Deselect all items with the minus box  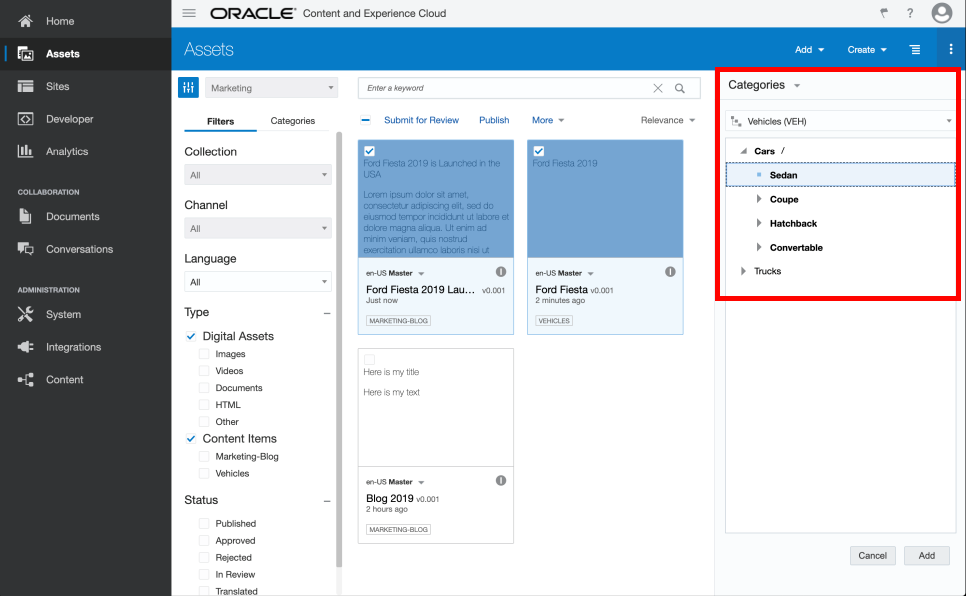click(365, 120)
